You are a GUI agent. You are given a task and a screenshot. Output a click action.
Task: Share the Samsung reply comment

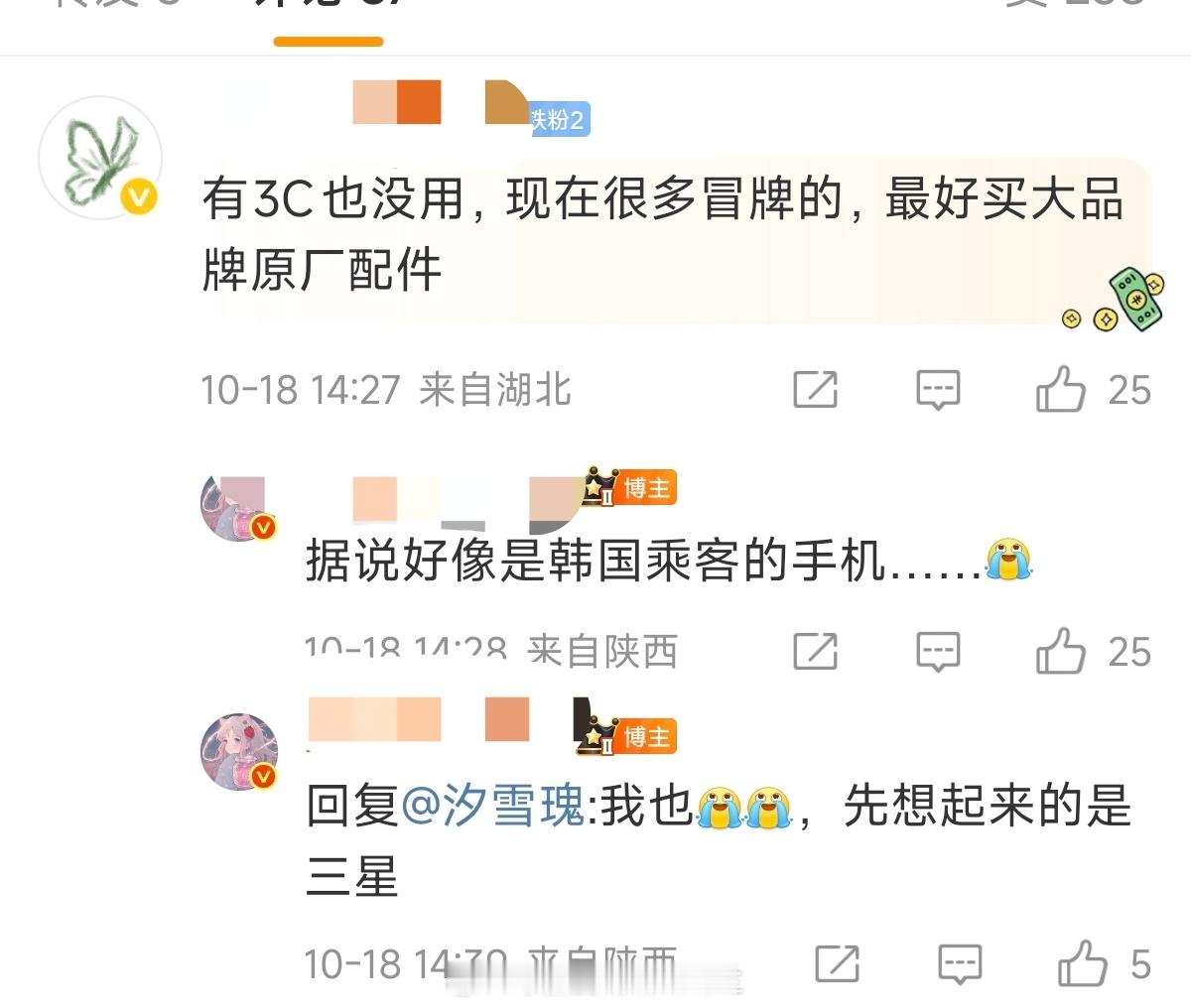(838, 963)
